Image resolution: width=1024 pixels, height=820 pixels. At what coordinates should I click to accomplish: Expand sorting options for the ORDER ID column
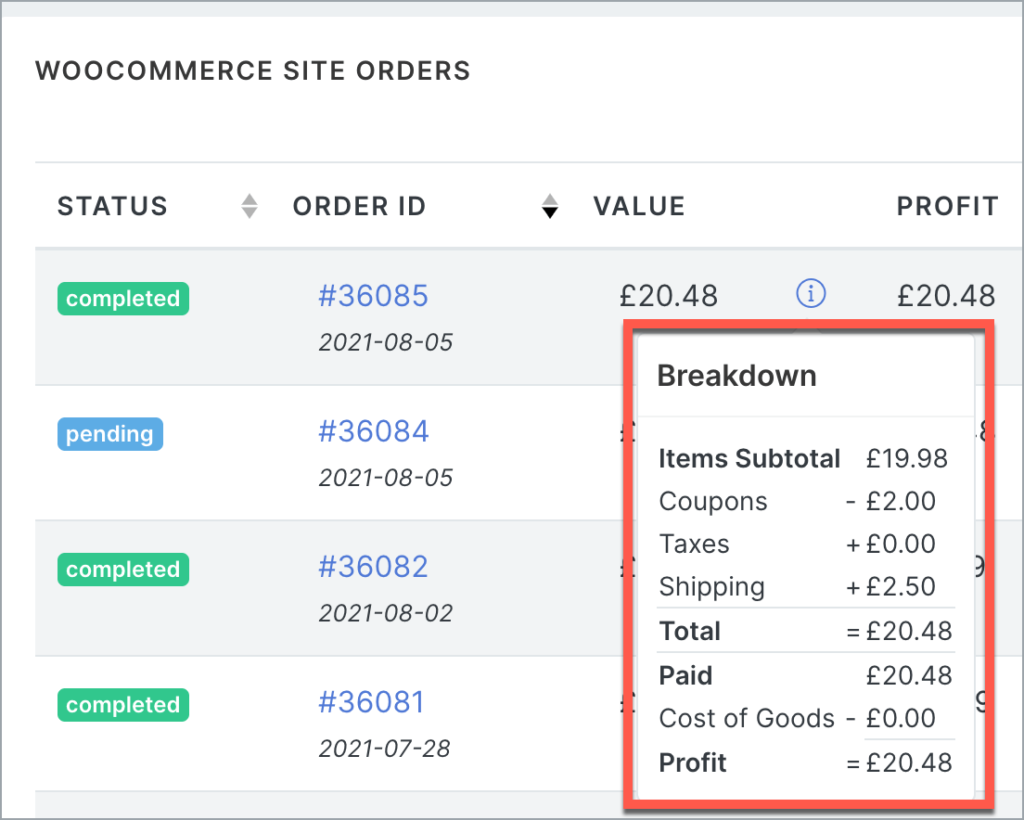click(x=550, y=205)
